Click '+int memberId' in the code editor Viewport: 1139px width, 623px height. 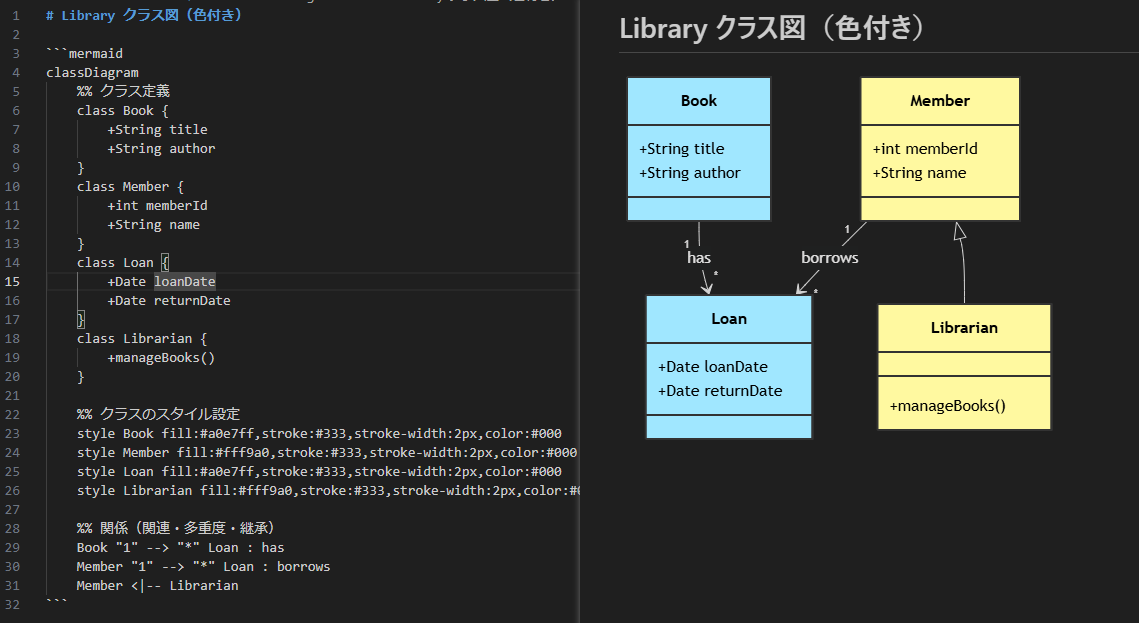(158, 205)
